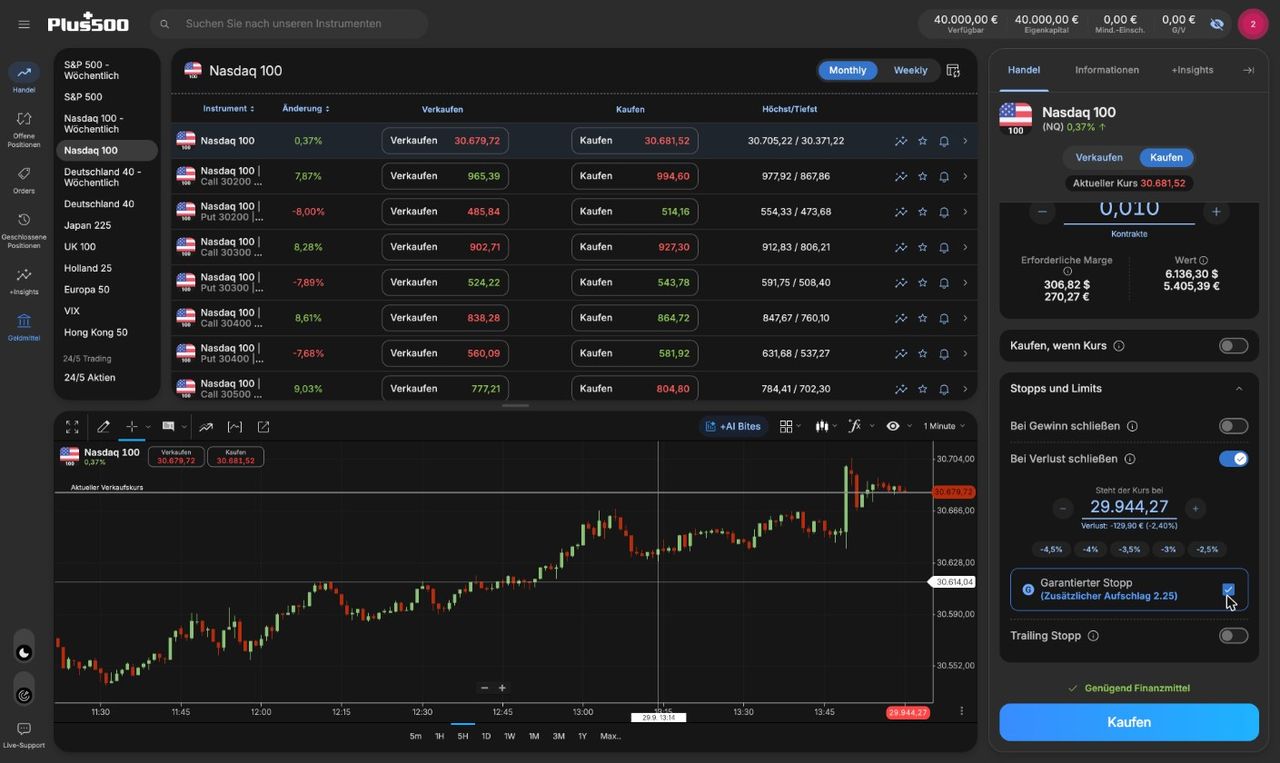Turn on the Trailing Stopp switch
1280x763 pixels.
[x=1233, y=636]
